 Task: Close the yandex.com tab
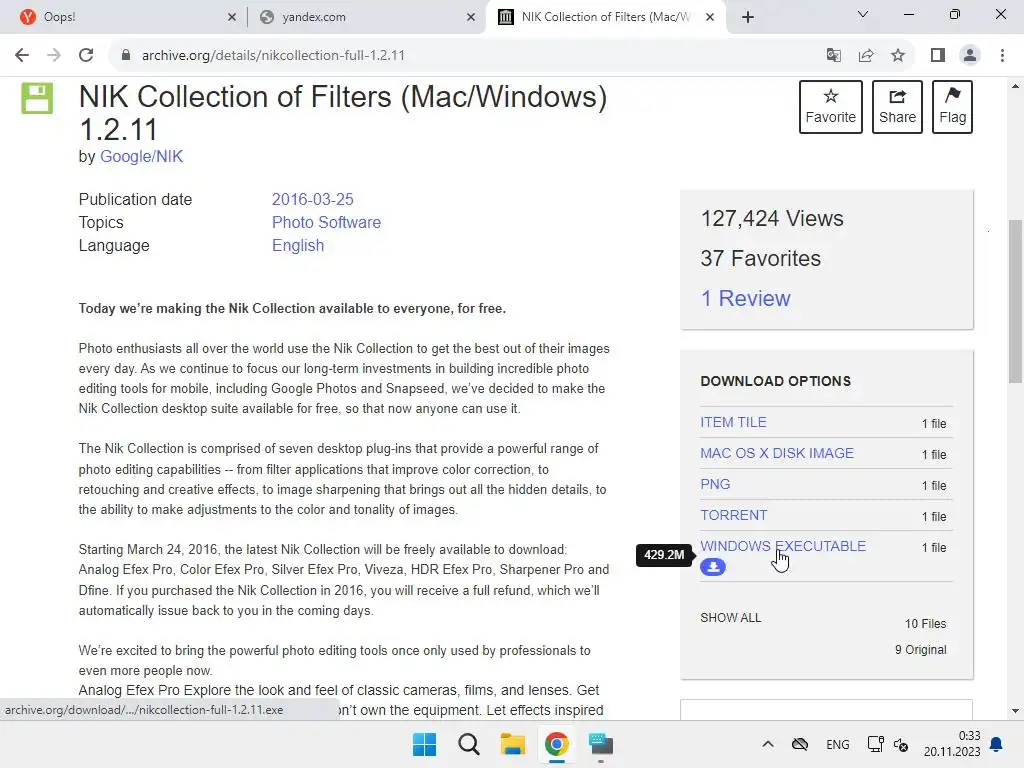(x=471, y=17)
